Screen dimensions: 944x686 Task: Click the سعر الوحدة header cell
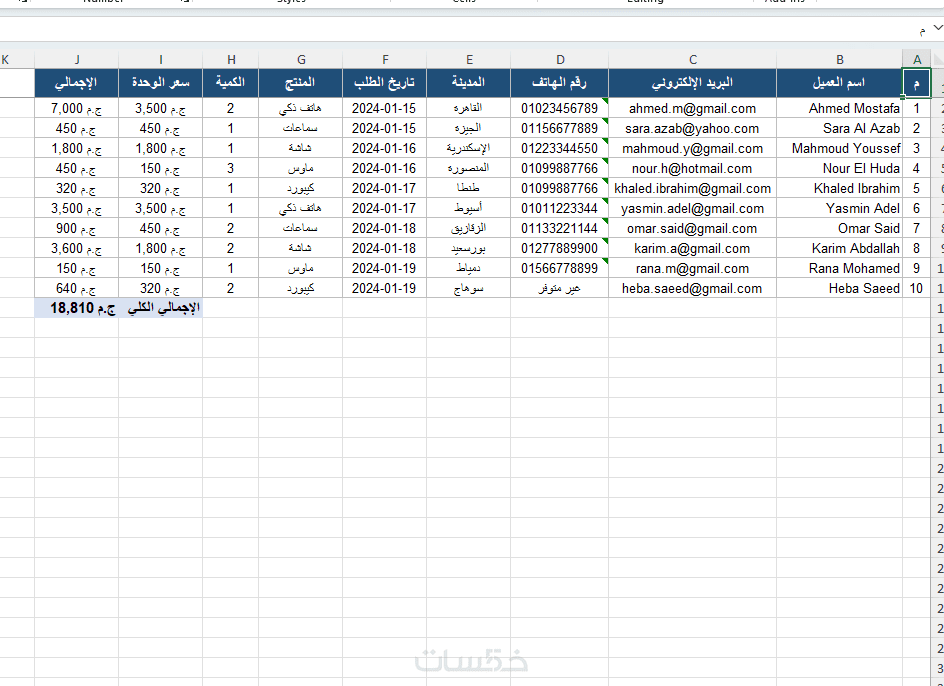[x=161, y=83]
